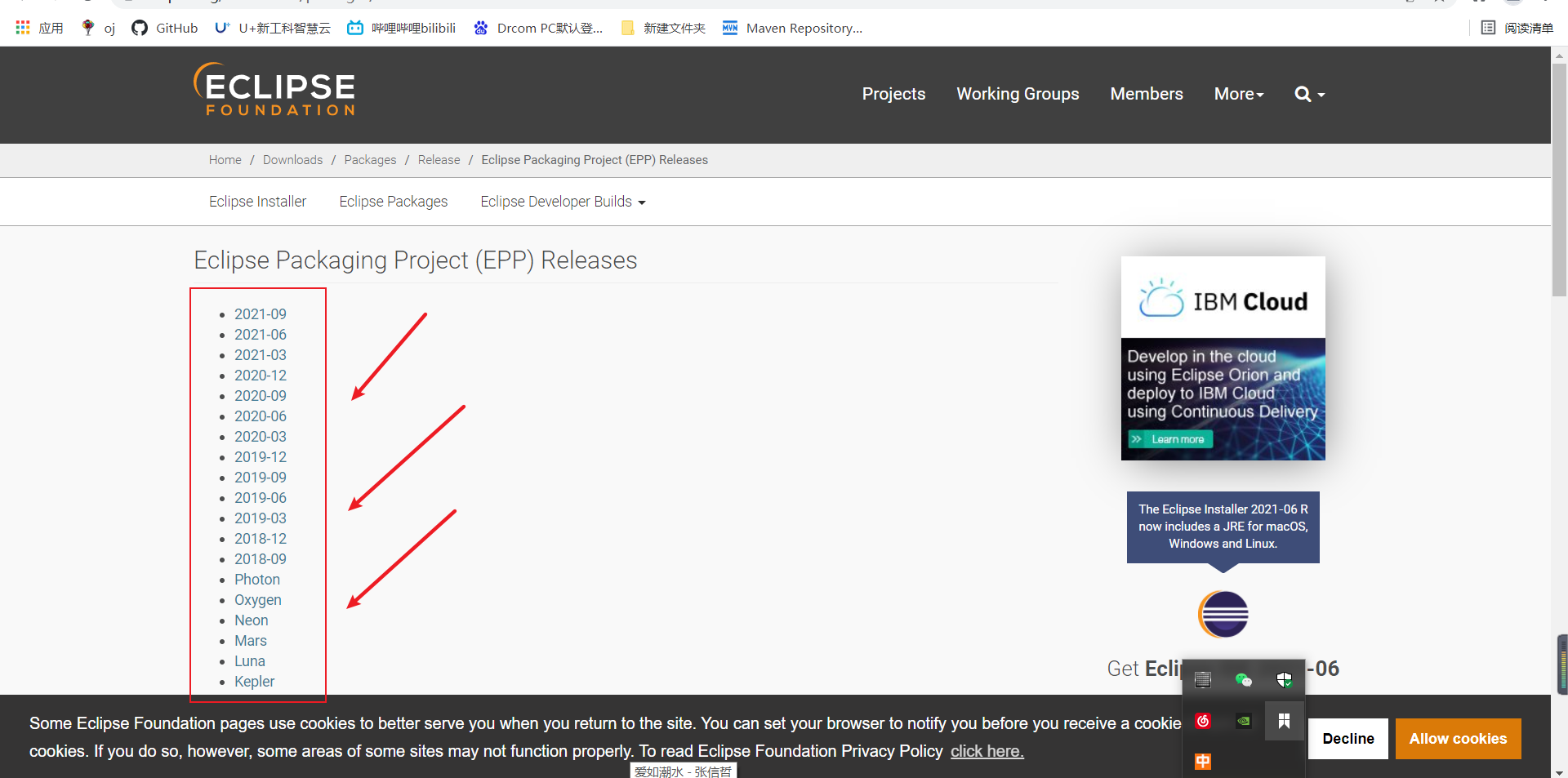Open WeChat from the system tray

[x=1244, y=679]
